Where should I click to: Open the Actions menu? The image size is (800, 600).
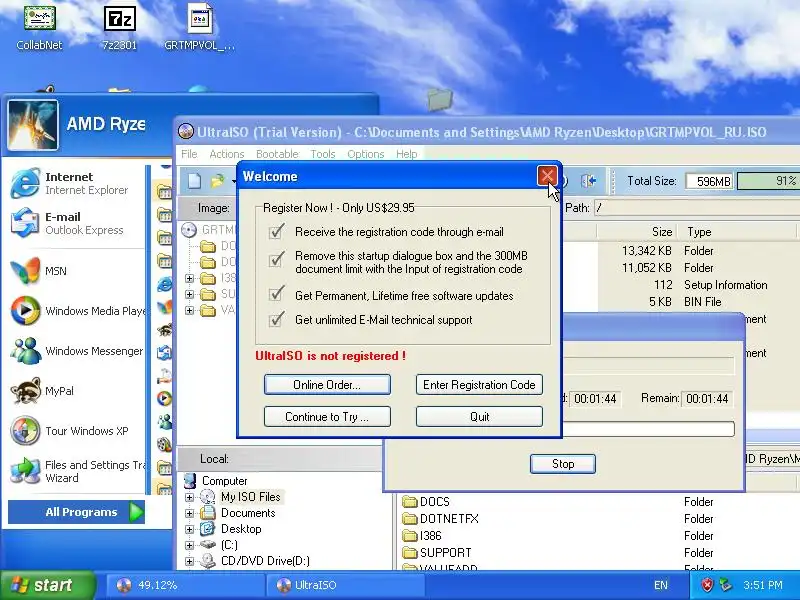[x=227, y=154]
